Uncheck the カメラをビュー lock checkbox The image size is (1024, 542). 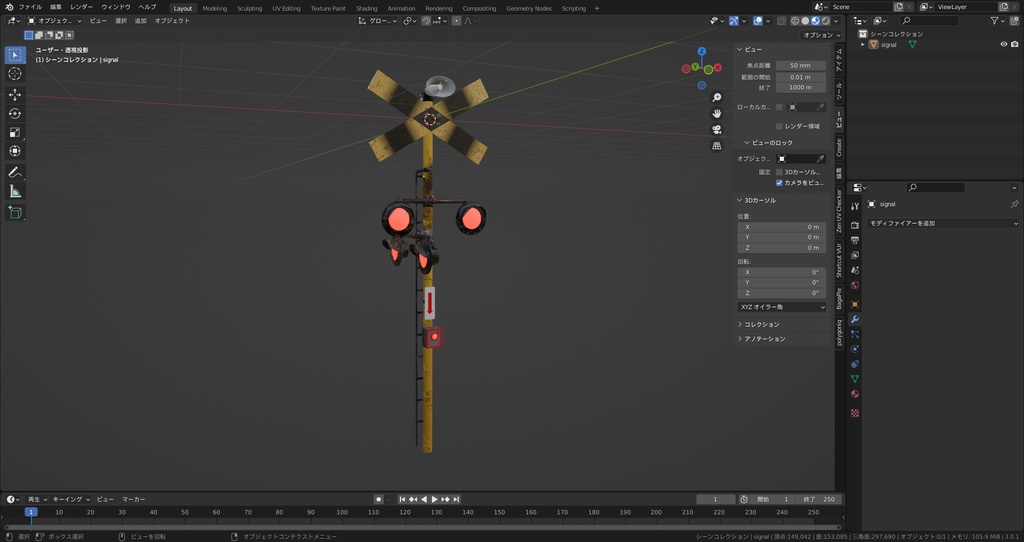[x=780, y=183]
